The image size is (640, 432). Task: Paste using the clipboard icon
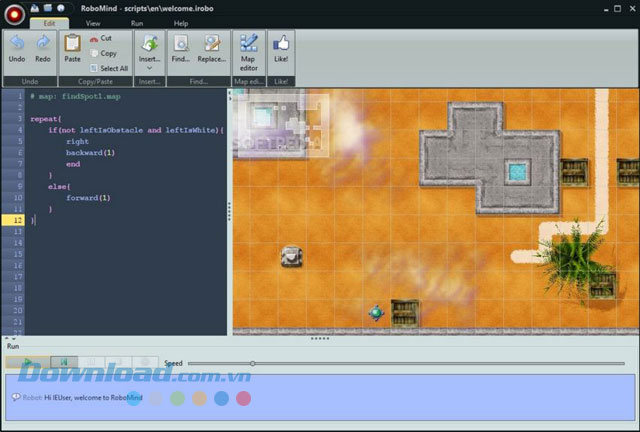pyautogui.click(x=72, y=44)
